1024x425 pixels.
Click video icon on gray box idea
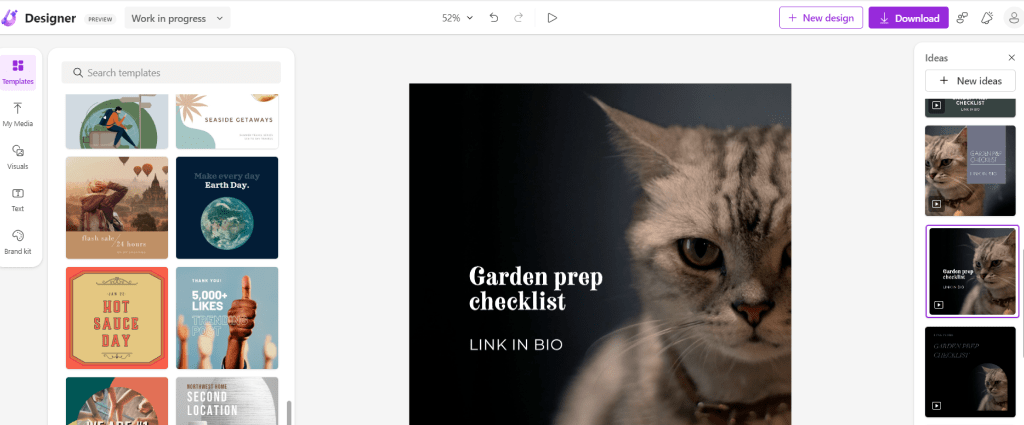tap(936, 204)
